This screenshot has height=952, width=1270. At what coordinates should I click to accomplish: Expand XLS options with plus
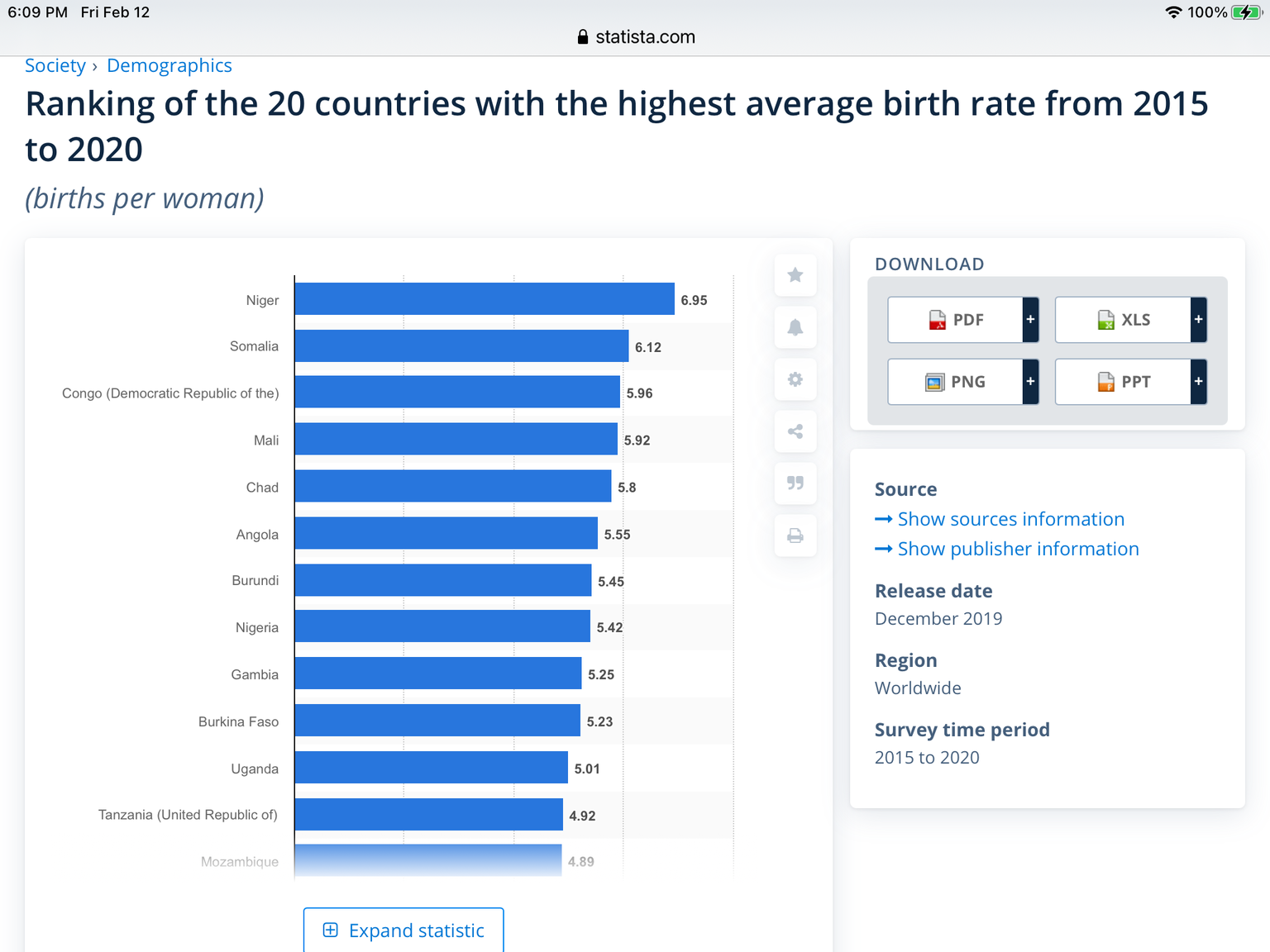point(1198,320)
